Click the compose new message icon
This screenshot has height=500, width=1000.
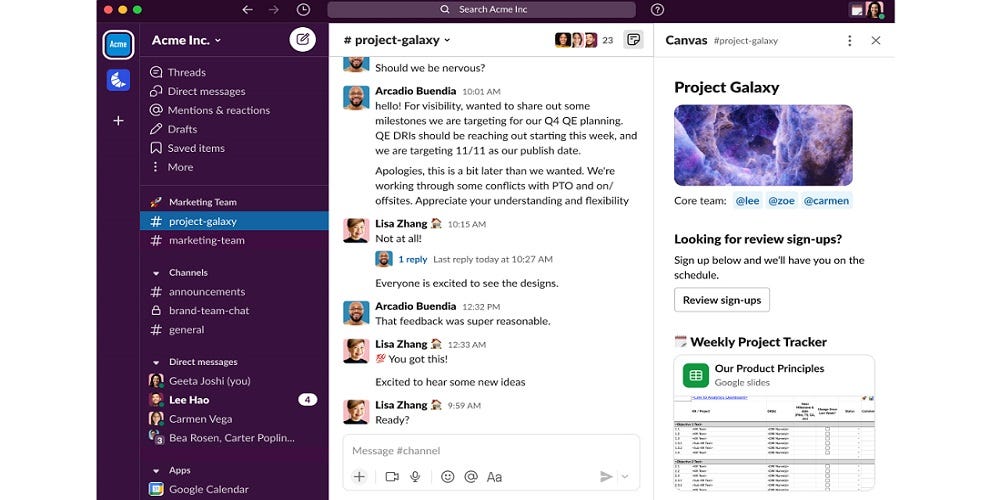(x=302, y=40)
